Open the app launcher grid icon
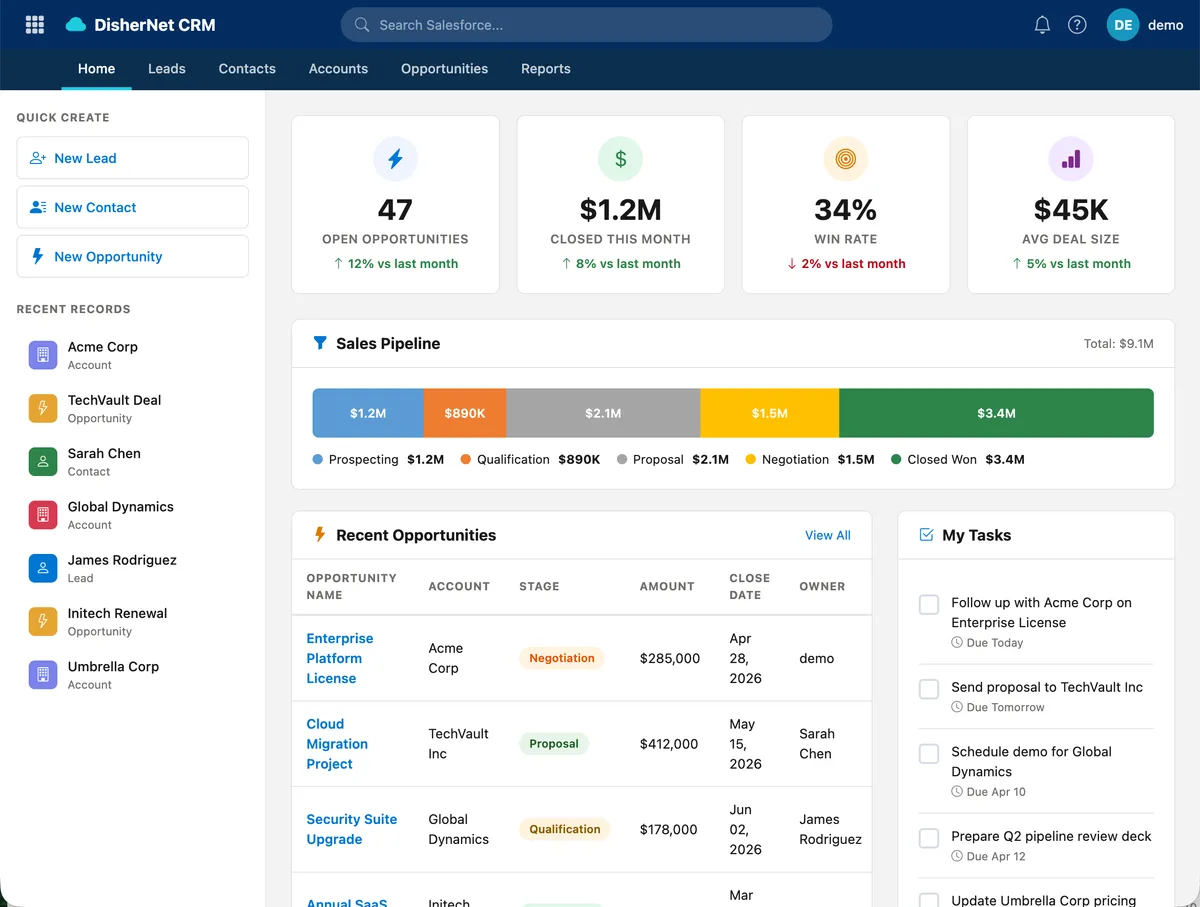This screenshot has width=1200, height=907. 34,25
